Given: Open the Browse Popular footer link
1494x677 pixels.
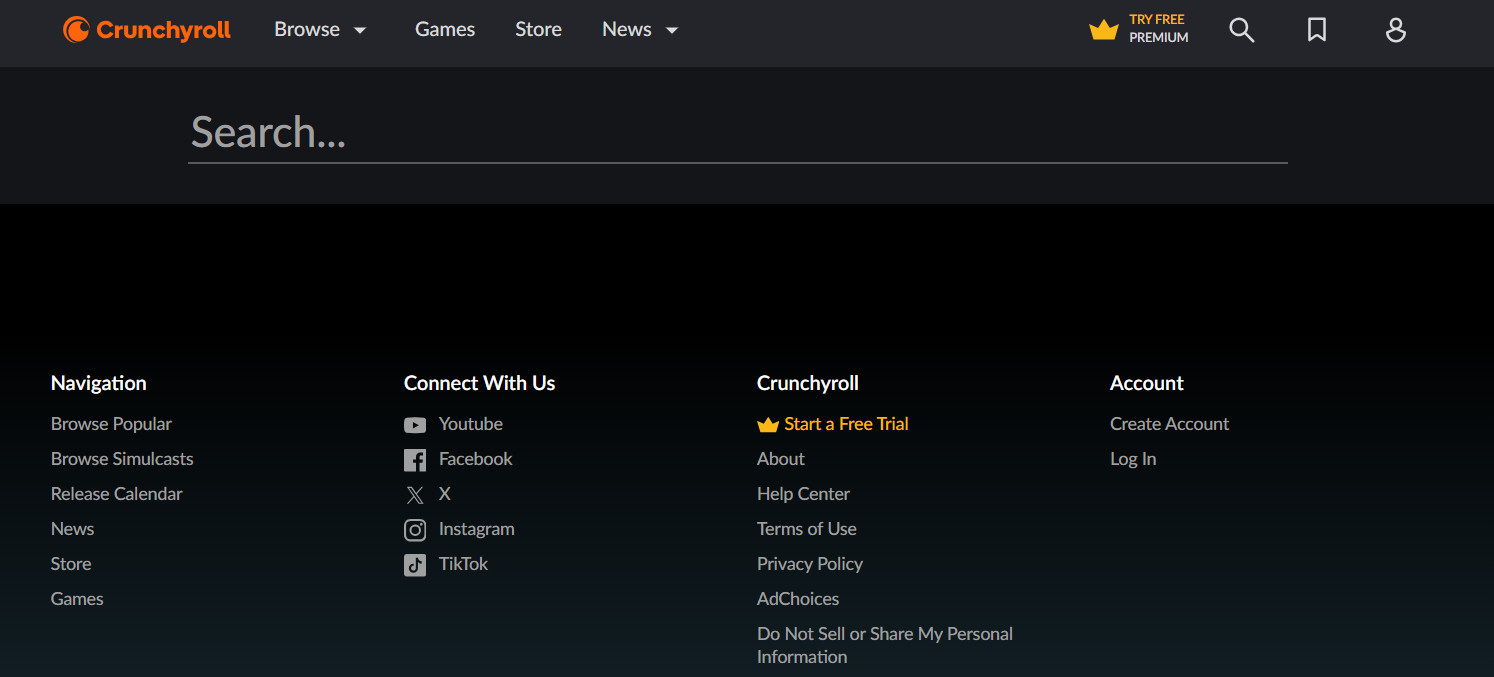Looking at the screenshot, I should click(111, 424).
